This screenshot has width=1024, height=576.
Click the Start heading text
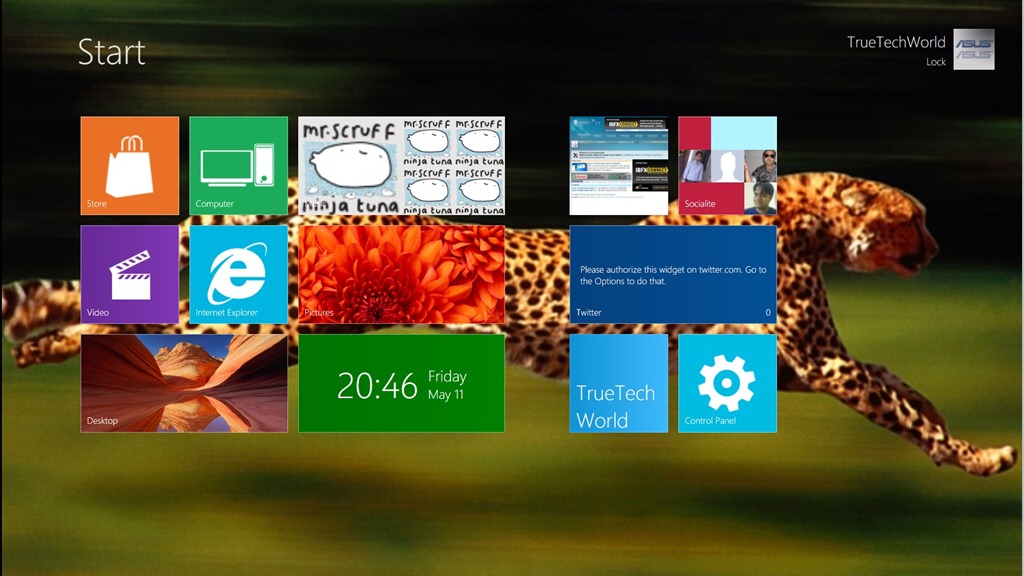pos(112,52)
